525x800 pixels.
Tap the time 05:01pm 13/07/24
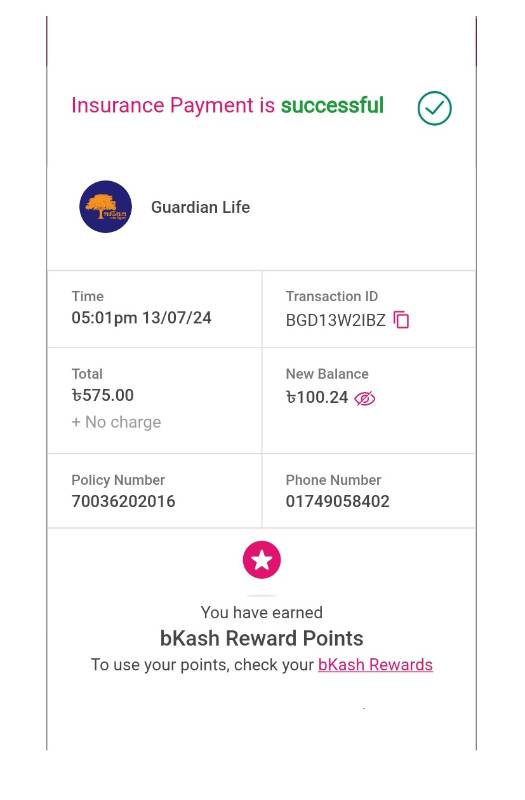[141, 318]
